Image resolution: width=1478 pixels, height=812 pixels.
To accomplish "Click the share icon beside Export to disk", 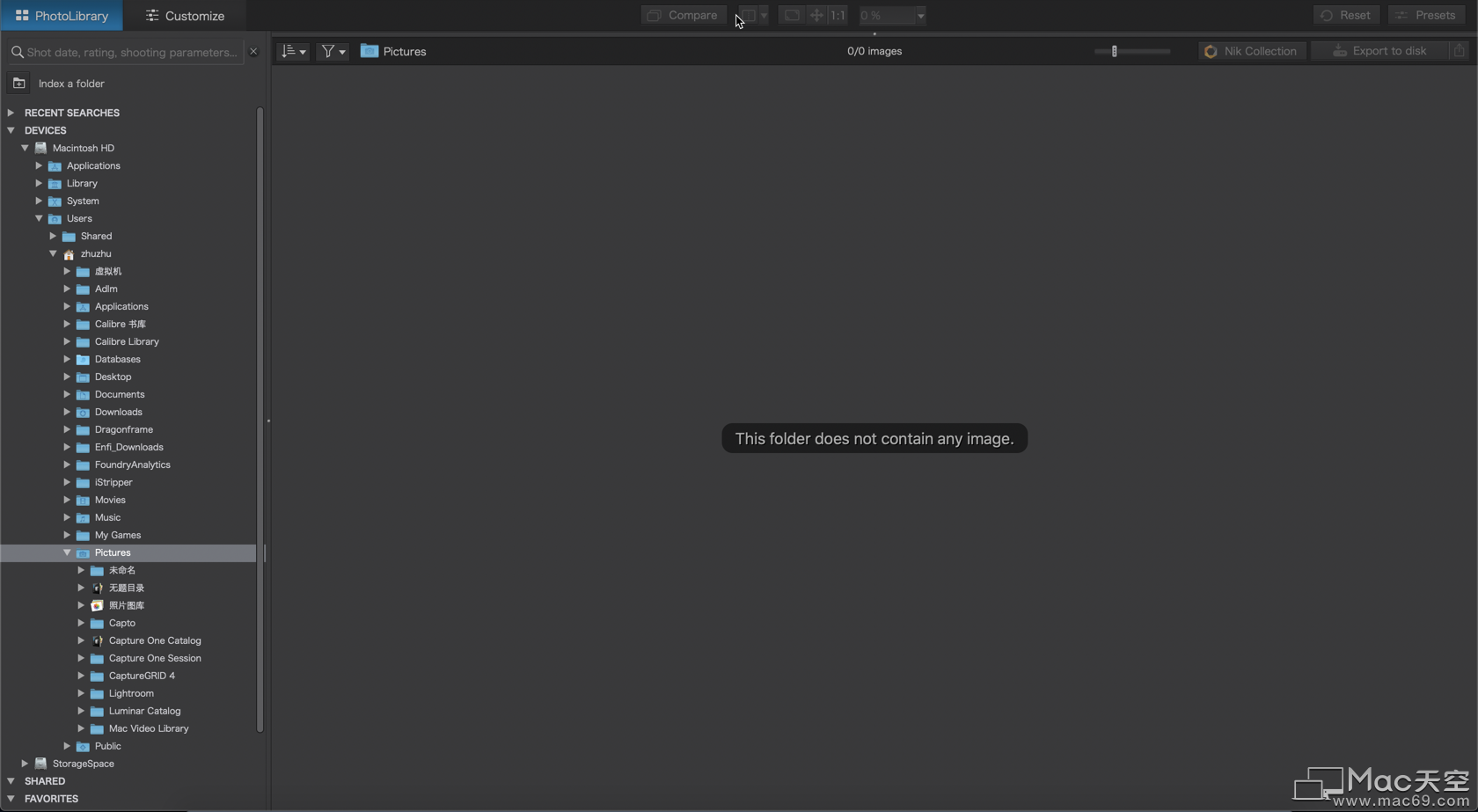I will (x=1459, y=51).
